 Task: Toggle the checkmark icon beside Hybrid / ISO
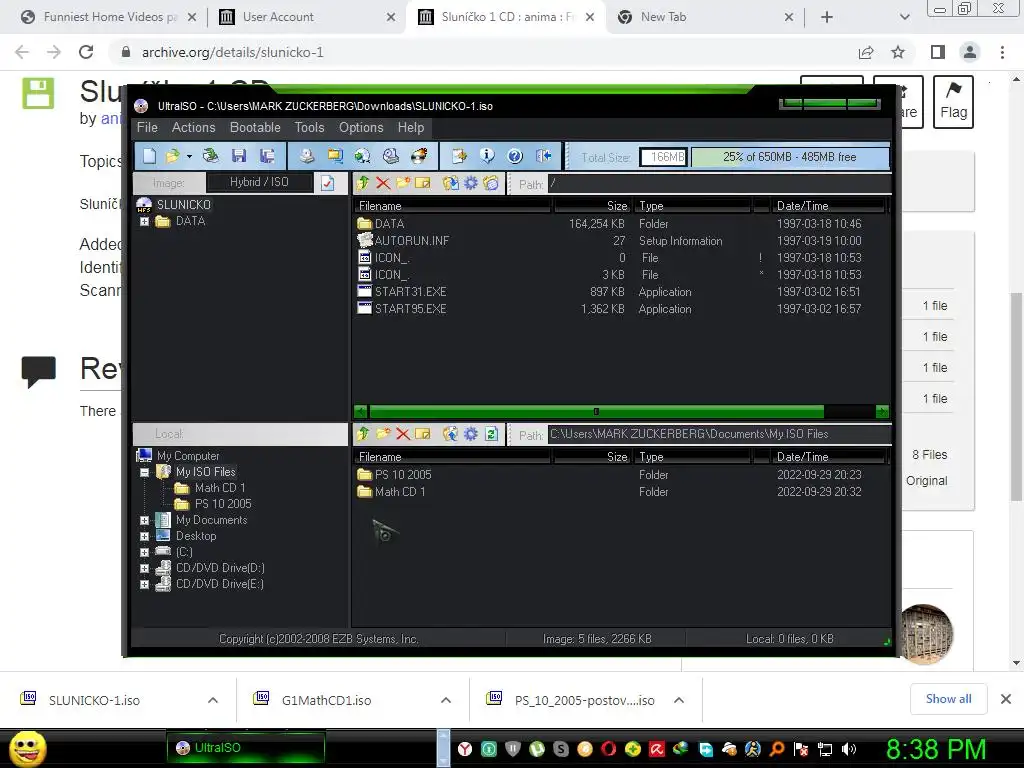click(x=327, y=183)
